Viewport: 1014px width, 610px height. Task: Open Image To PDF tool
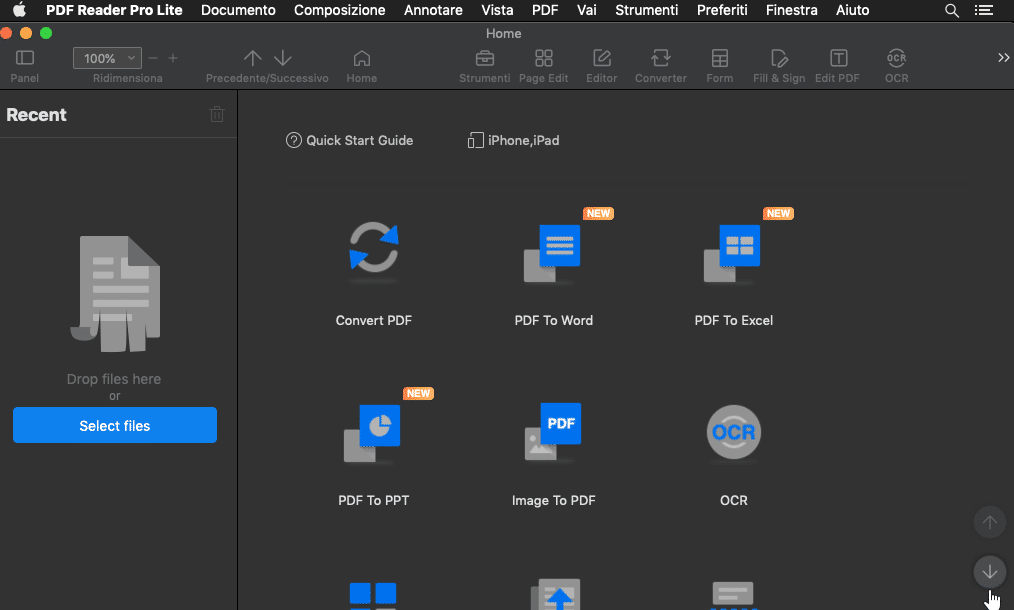pyautogui.click(x=553, y=432)
